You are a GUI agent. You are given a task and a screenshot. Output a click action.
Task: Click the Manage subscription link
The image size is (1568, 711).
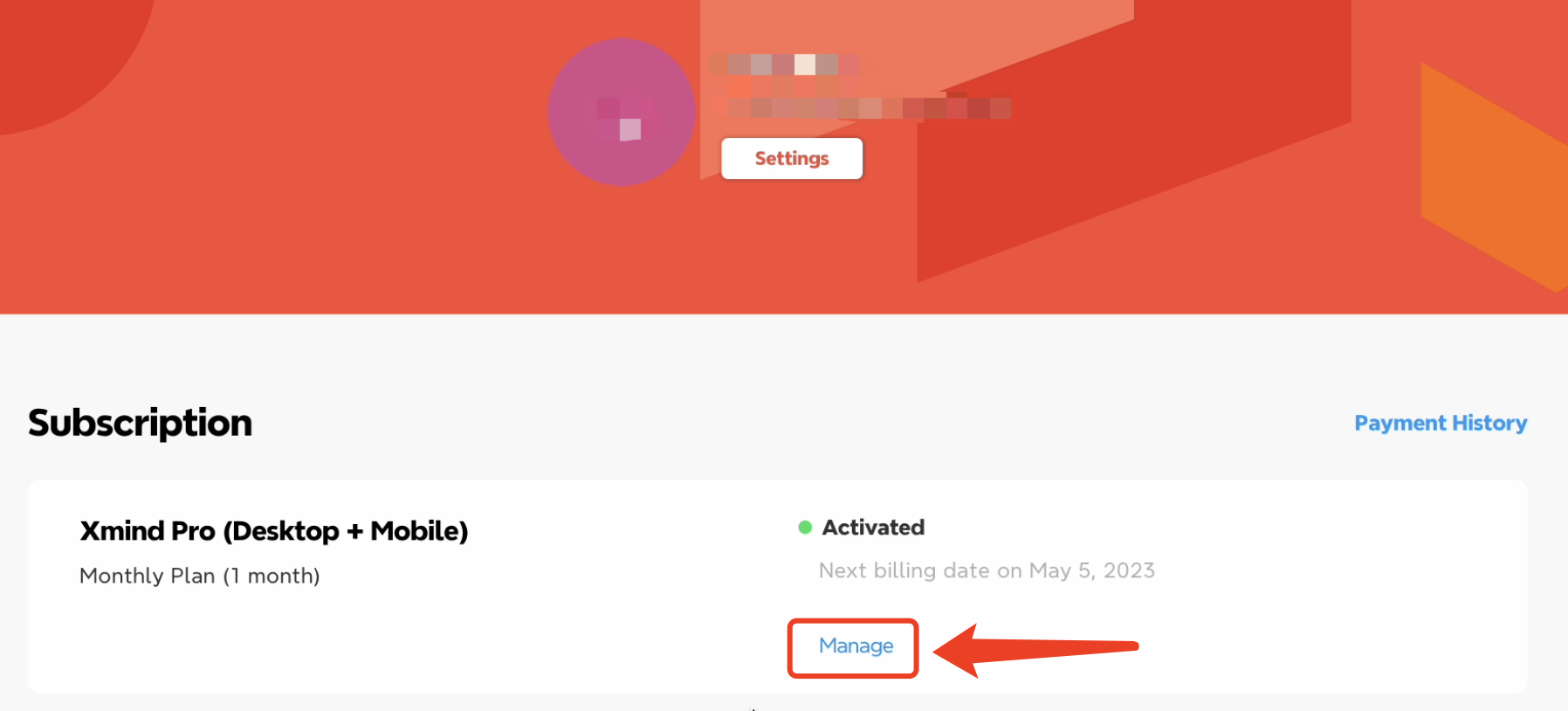pos(856,645)
